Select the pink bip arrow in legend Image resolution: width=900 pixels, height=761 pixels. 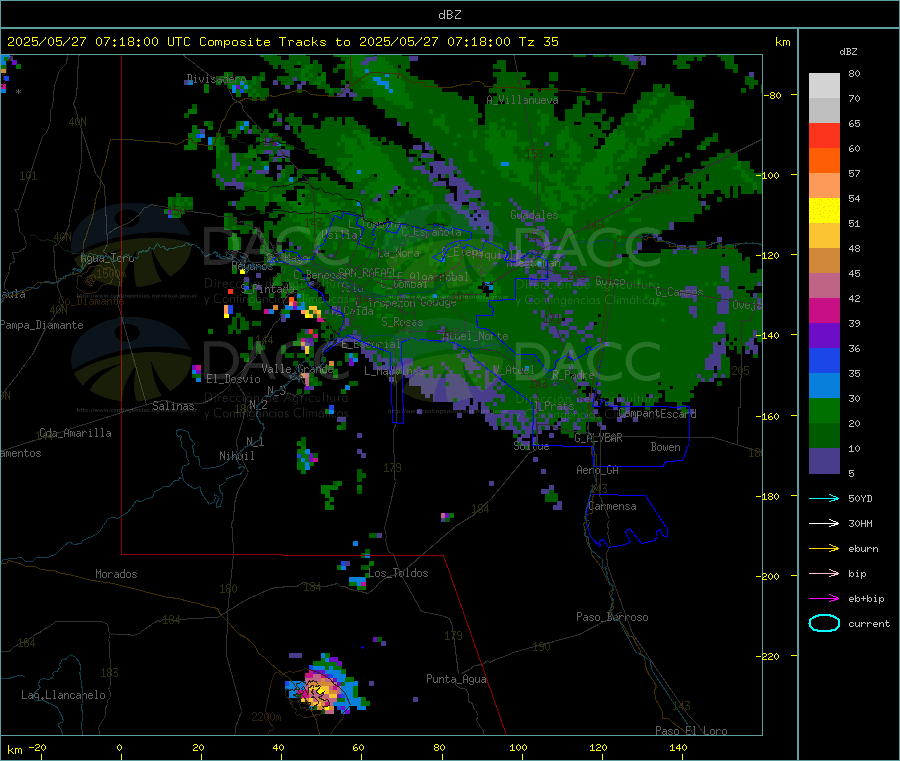[x=824, y=573]
